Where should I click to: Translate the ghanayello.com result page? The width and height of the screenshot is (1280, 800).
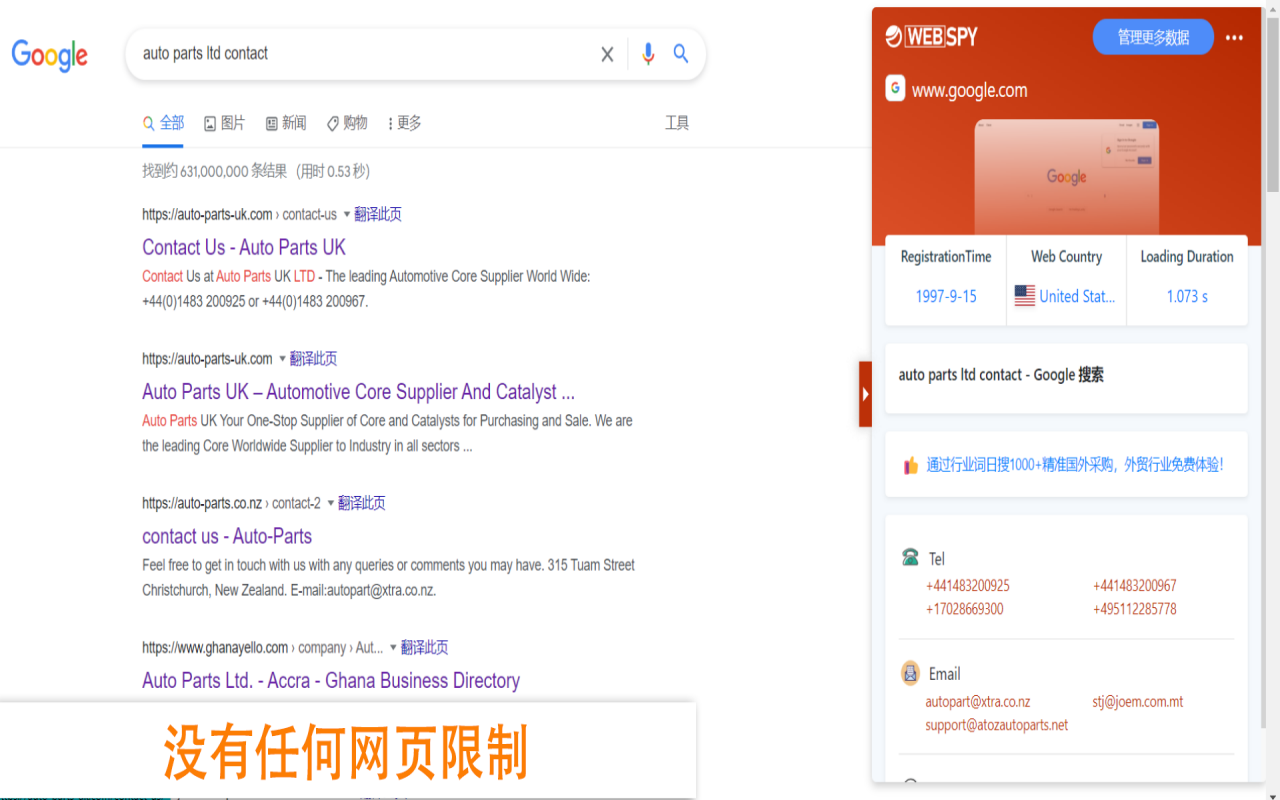pyautogui.click(x=425, y=647)
